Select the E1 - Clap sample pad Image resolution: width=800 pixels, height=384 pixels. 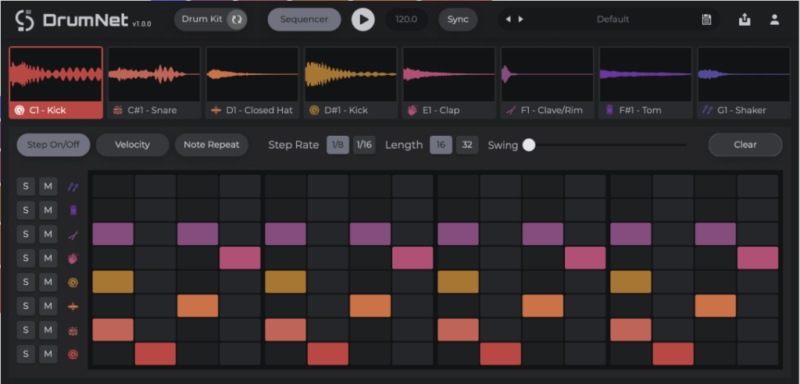click(449, 83)
